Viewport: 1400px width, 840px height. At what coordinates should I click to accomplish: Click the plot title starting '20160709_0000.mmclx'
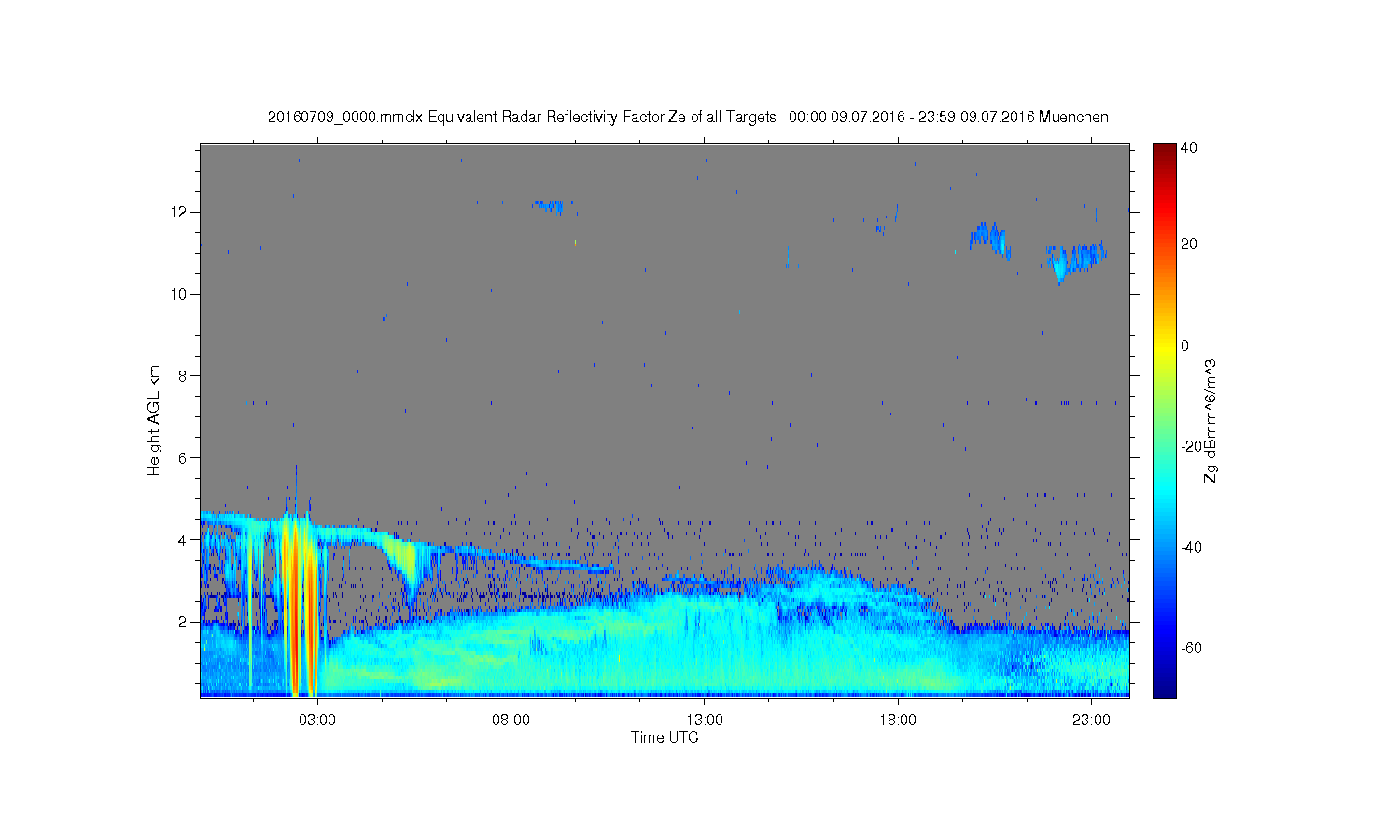tap(688, 117)
